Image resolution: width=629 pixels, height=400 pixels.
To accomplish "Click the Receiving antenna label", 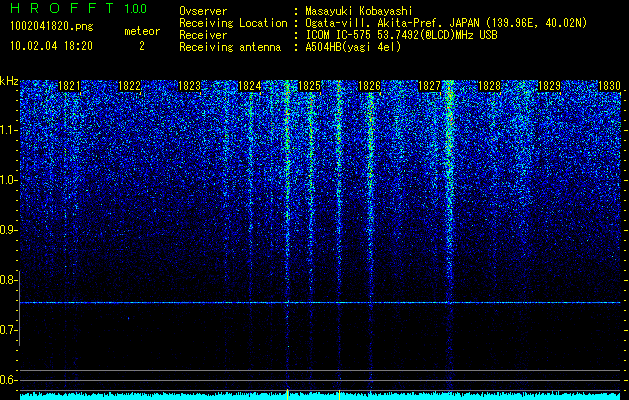I will tap(230, 47).
